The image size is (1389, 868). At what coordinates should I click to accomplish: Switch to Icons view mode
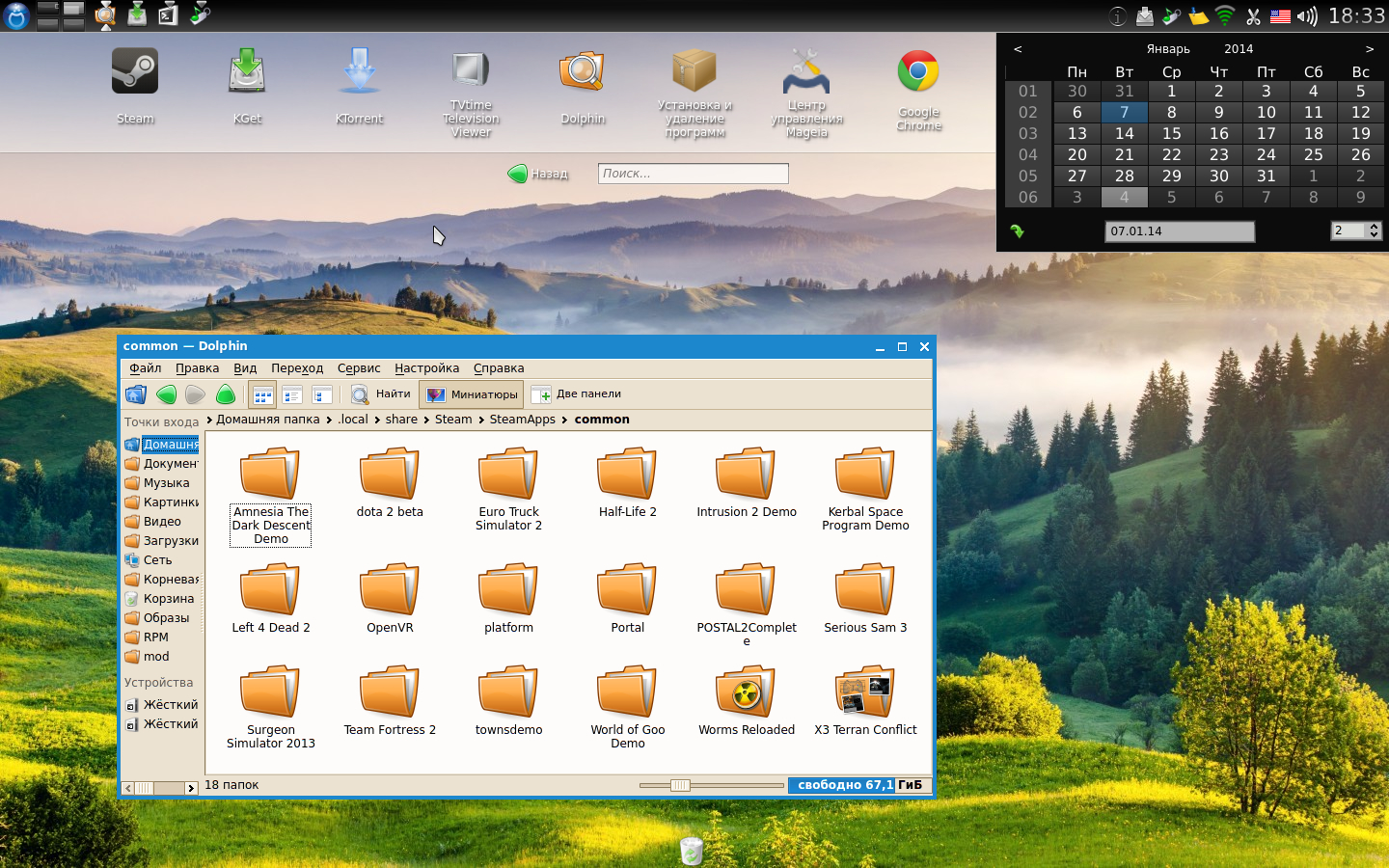coord(262,394)
